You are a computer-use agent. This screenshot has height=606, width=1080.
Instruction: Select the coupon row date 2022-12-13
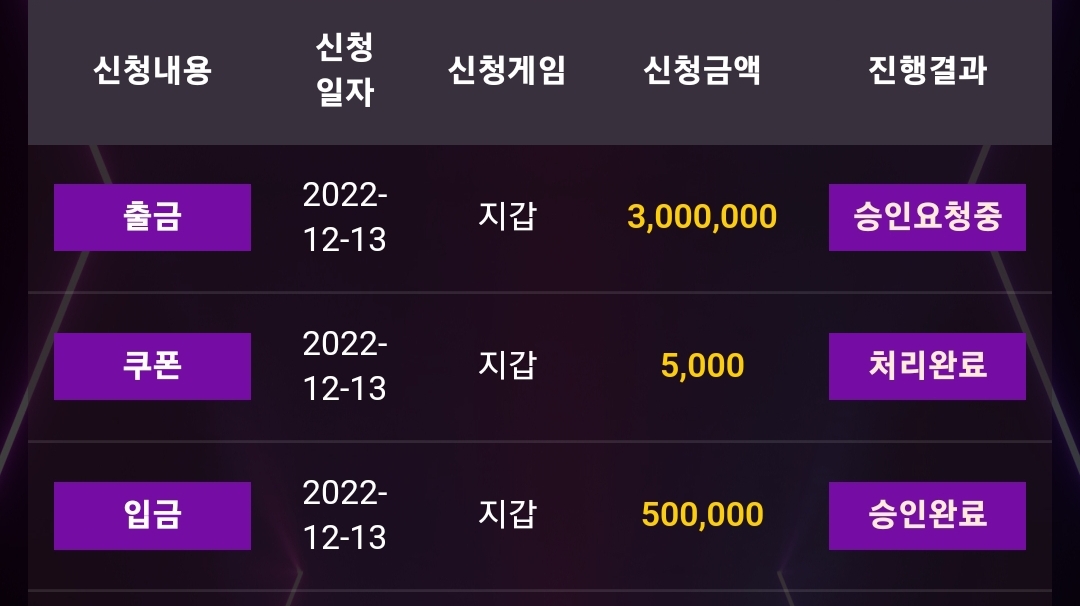(344, 366)
